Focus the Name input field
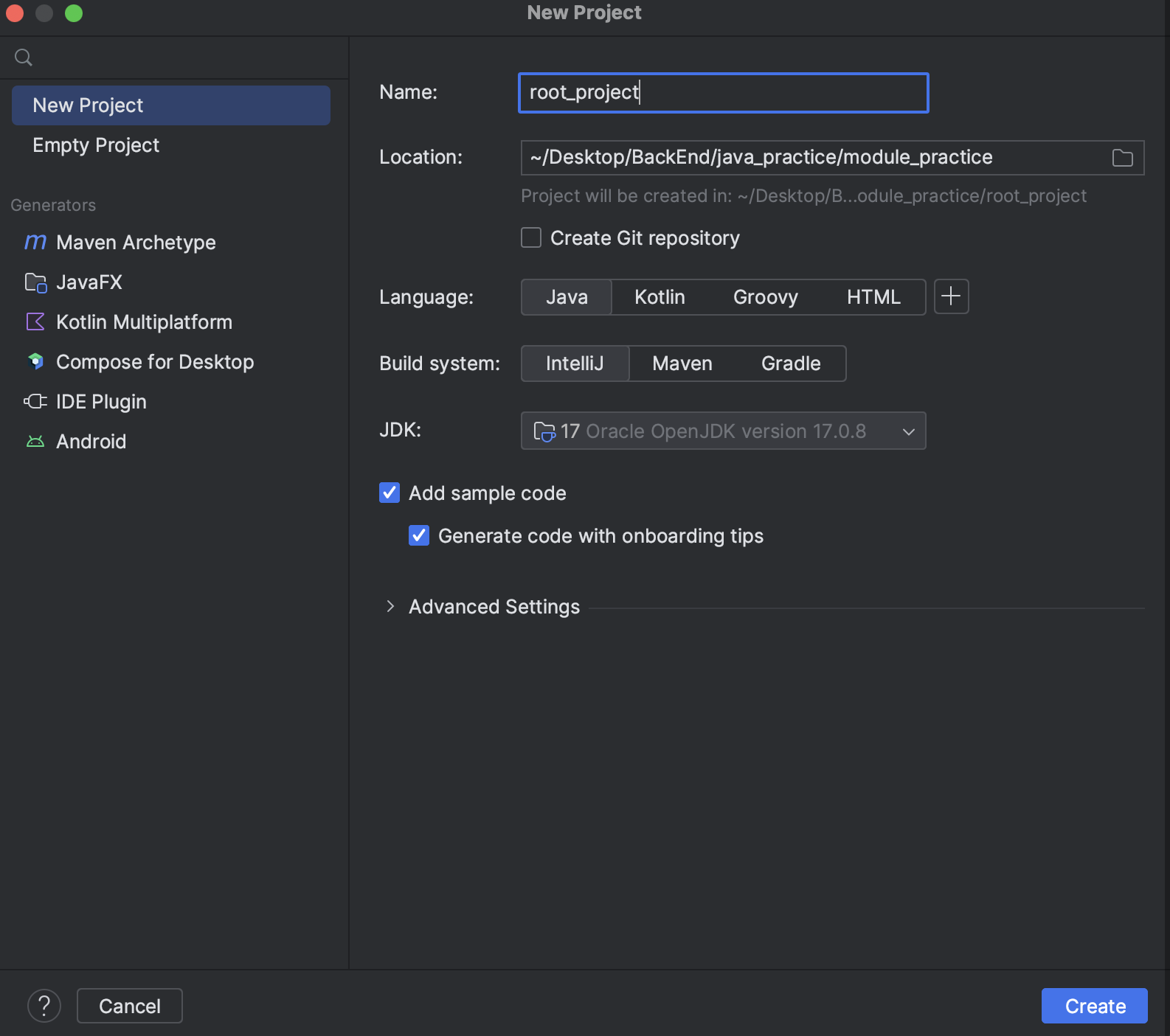This screenshot has height=1036, width=1170. coord(723,93)
